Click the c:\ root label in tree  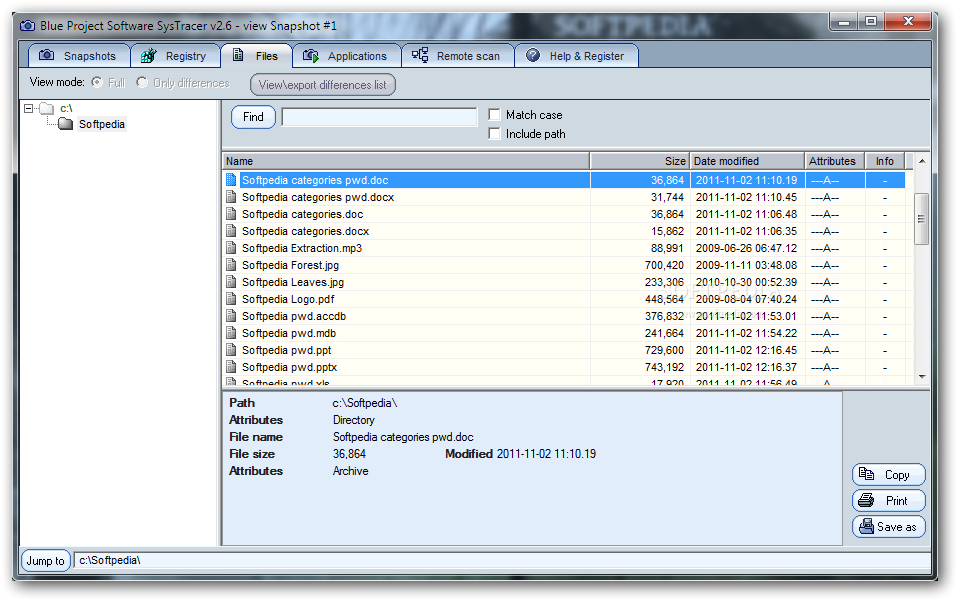point(66,108)
